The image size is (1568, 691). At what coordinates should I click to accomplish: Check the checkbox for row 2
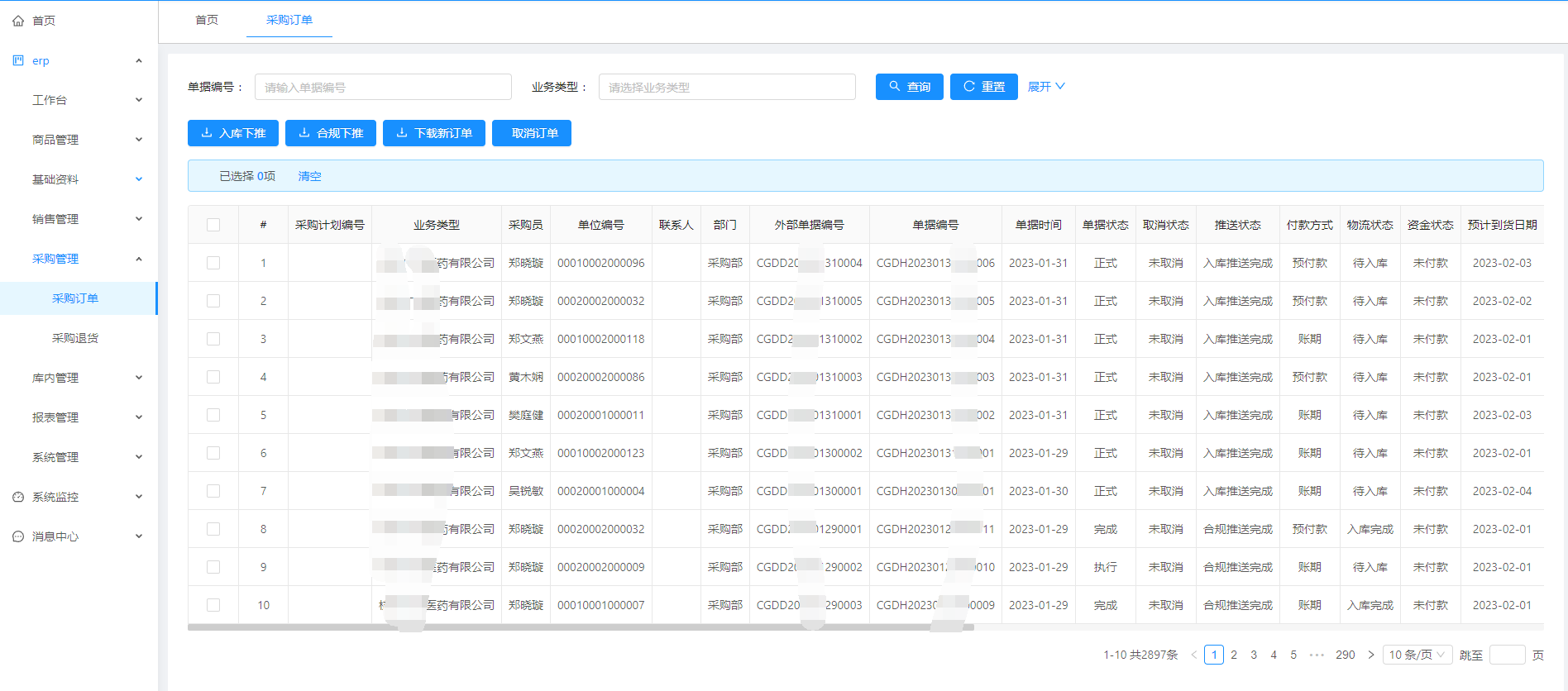click(x=213, y=301)
